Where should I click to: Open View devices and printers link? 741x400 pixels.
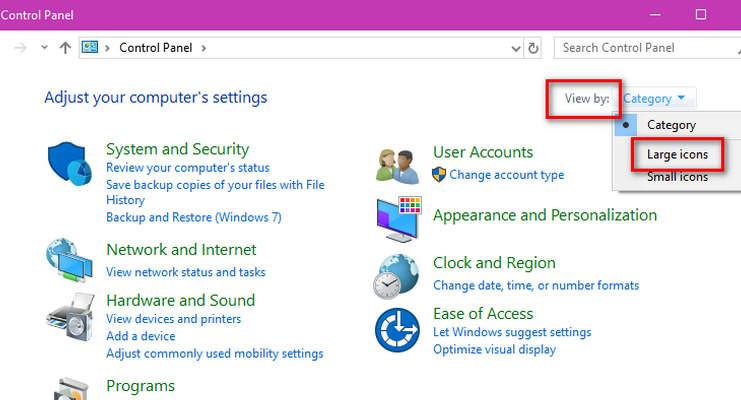(x=173, y=319)
